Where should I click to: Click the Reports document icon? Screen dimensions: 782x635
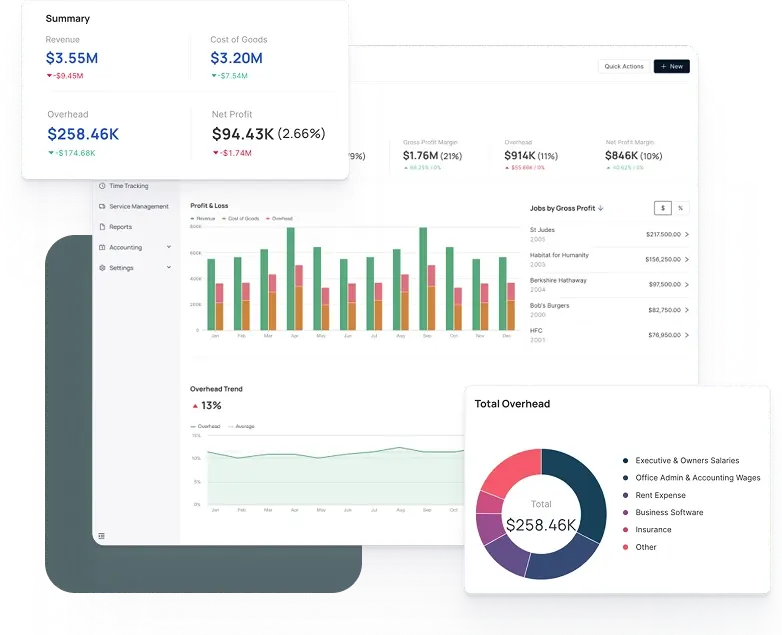coord(102,226)
